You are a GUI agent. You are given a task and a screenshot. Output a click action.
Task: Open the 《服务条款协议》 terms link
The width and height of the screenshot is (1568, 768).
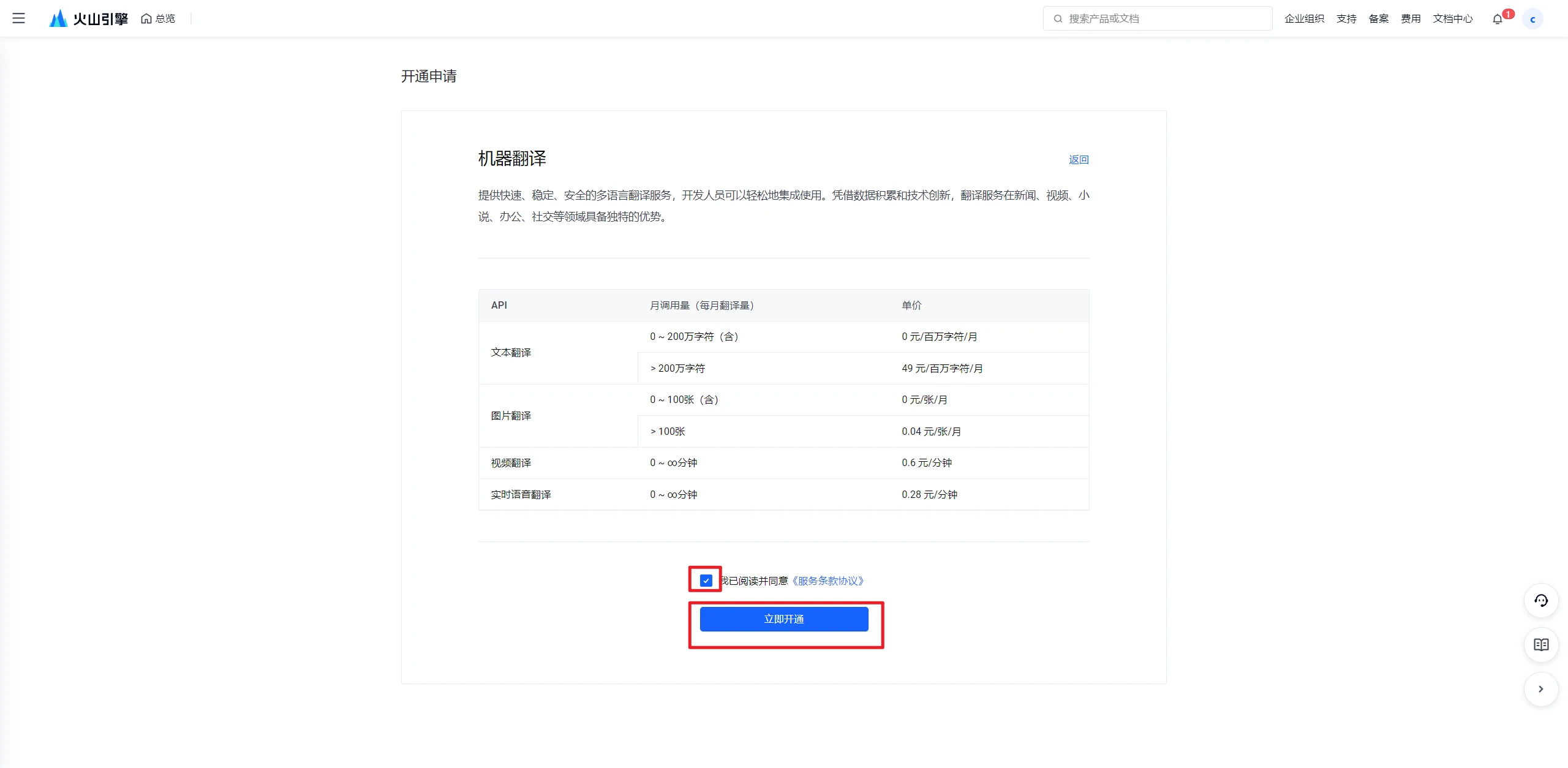(x=828, y=580)
